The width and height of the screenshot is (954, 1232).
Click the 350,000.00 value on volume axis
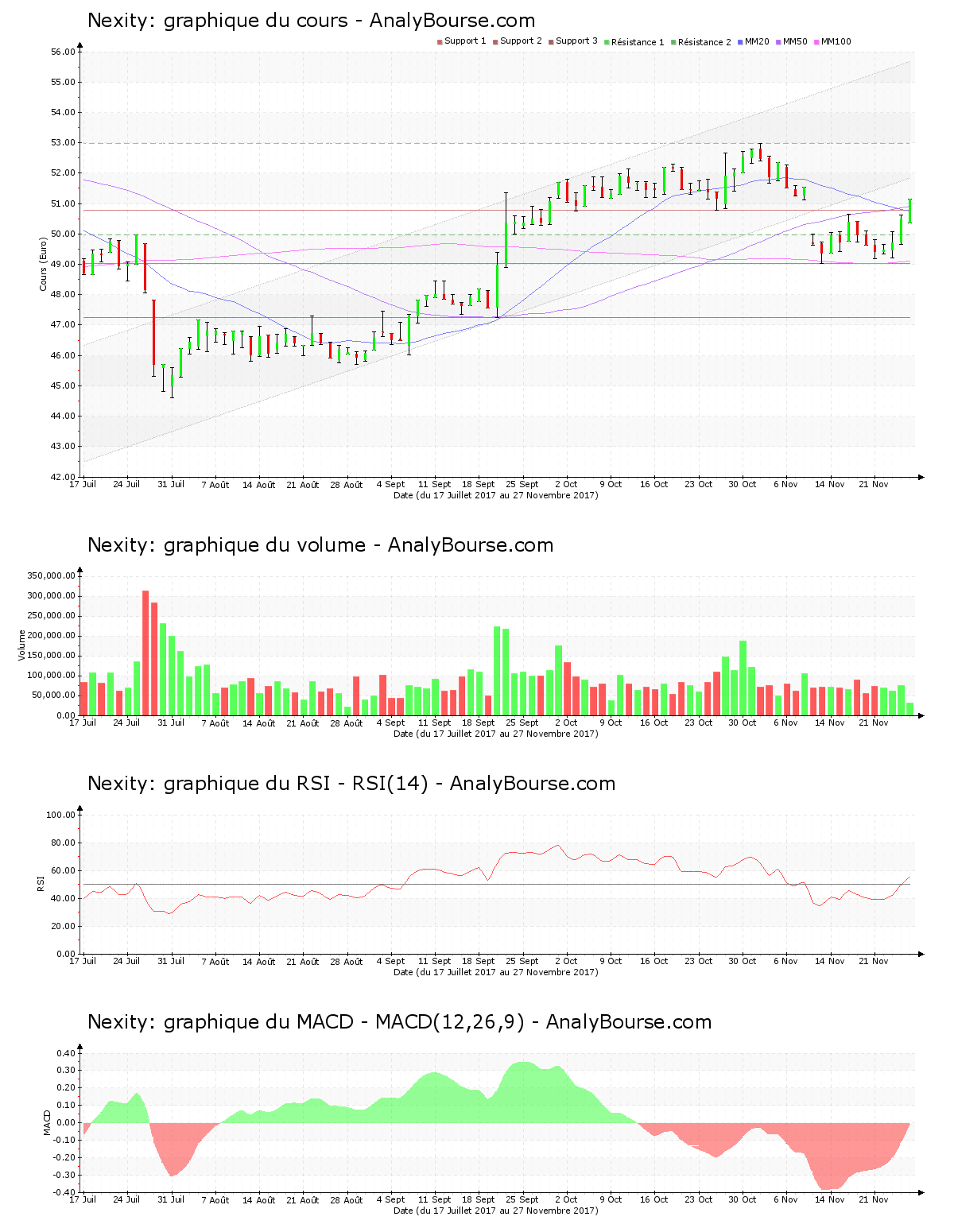click(51, 576)
